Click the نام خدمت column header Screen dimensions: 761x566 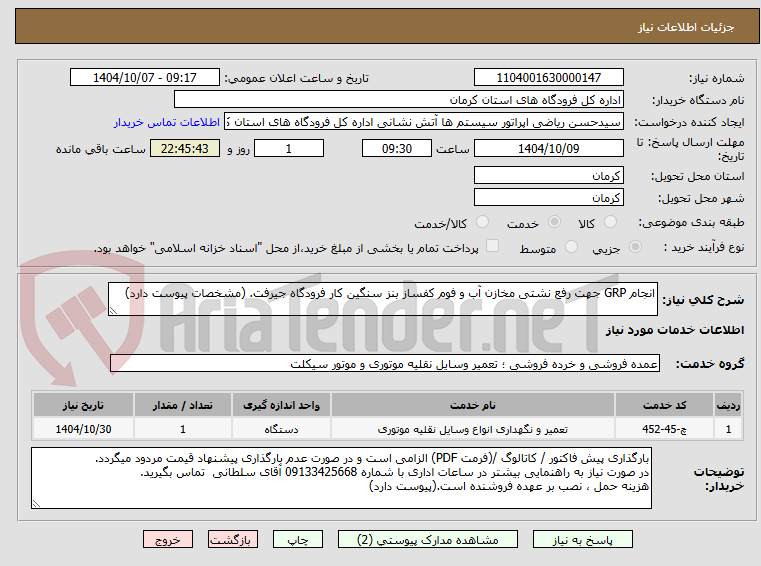click(473, 405)
